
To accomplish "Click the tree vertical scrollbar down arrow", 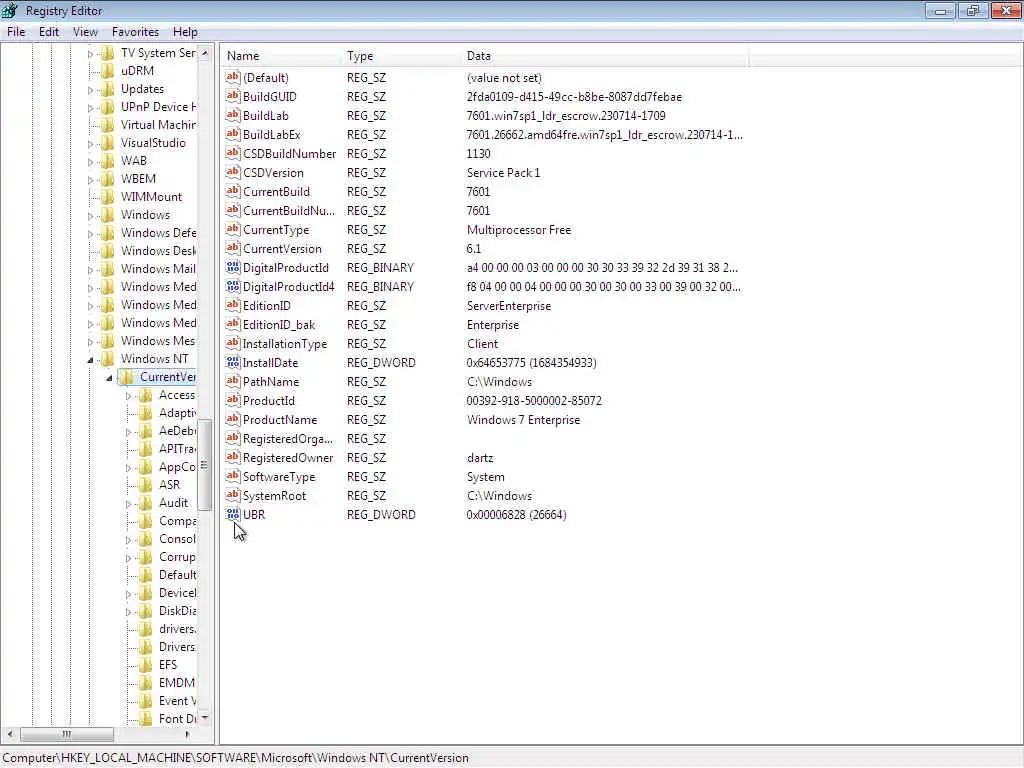I will click(x=205, y=718).
